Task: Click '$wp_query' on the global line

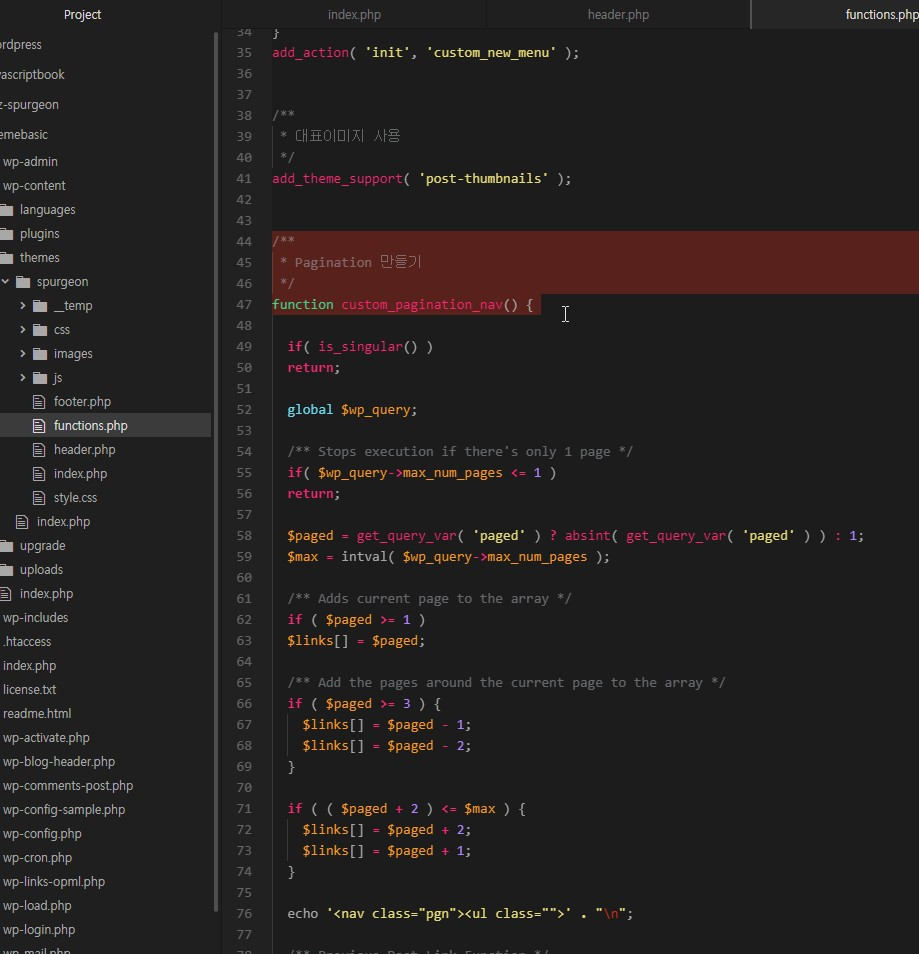Action: coord(376,410)
